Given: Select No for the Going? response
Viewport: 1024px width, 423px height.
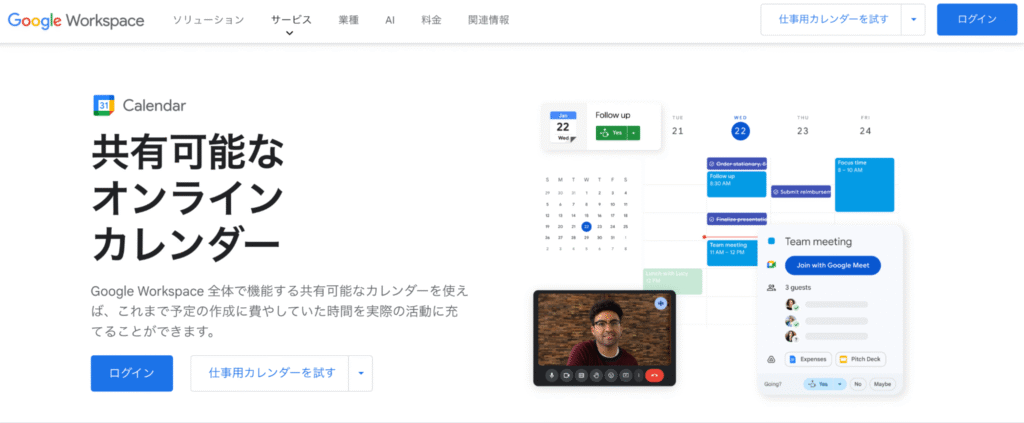Looking at the screenshot, I should (857, 384).
